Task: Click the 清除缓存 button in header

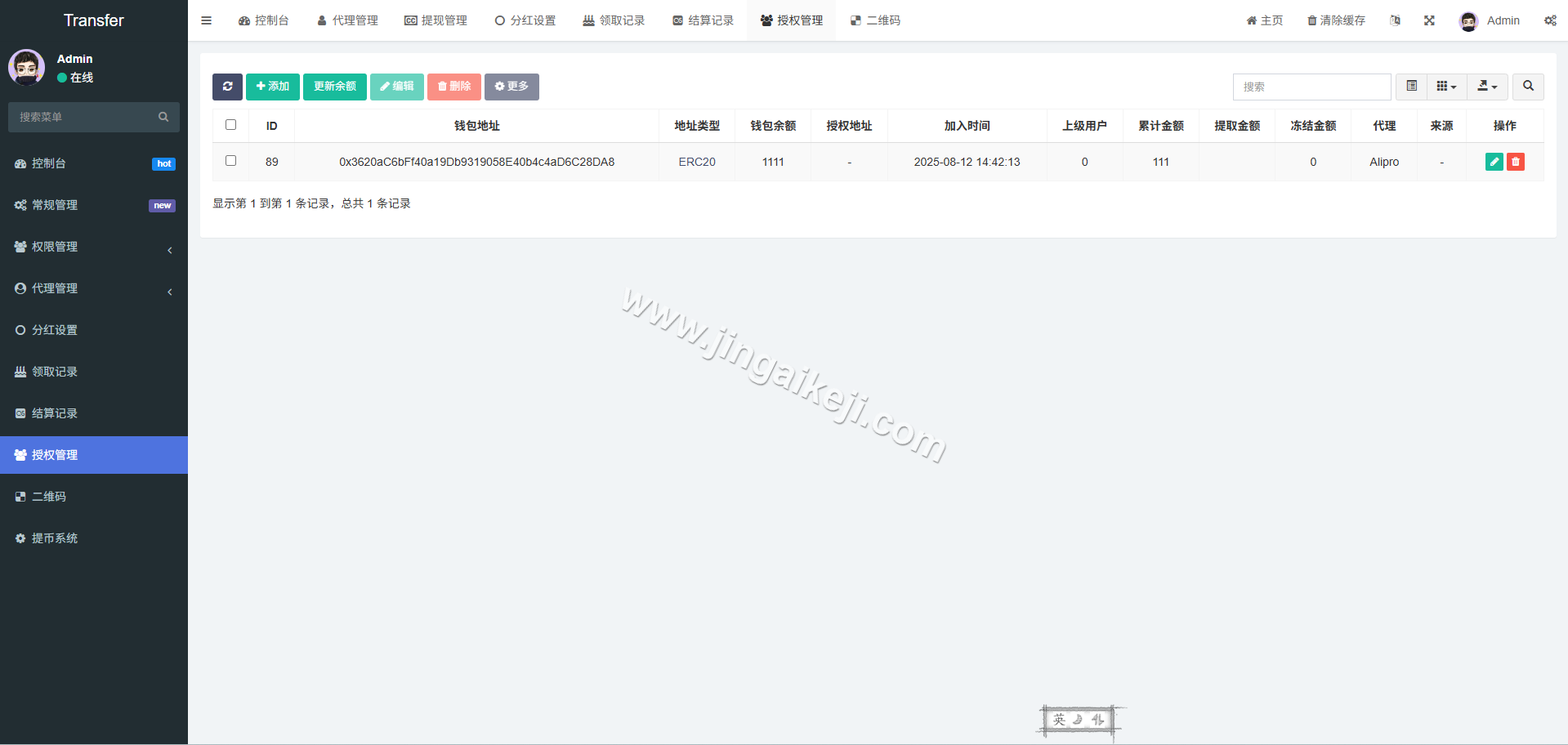Action: pyautogui.click(x=1336, y=20)
